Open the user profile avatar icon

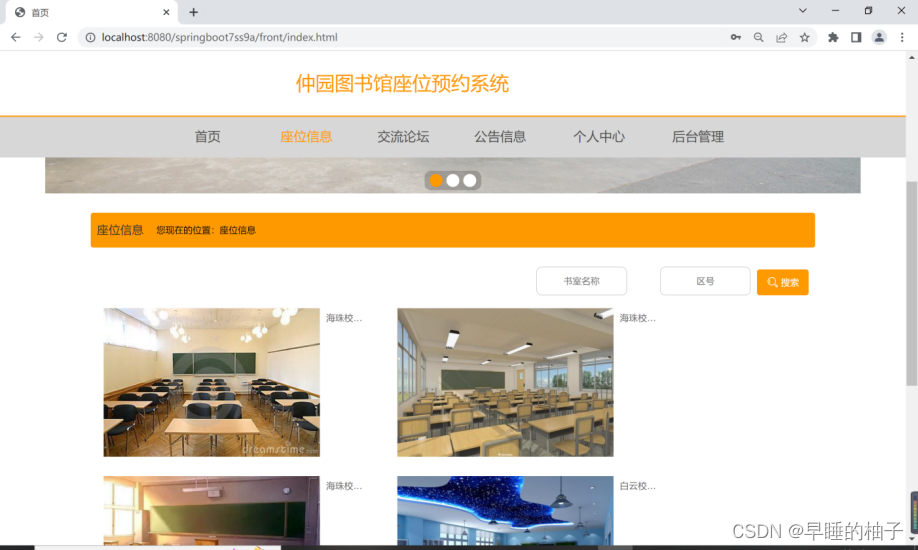point(879,37)
